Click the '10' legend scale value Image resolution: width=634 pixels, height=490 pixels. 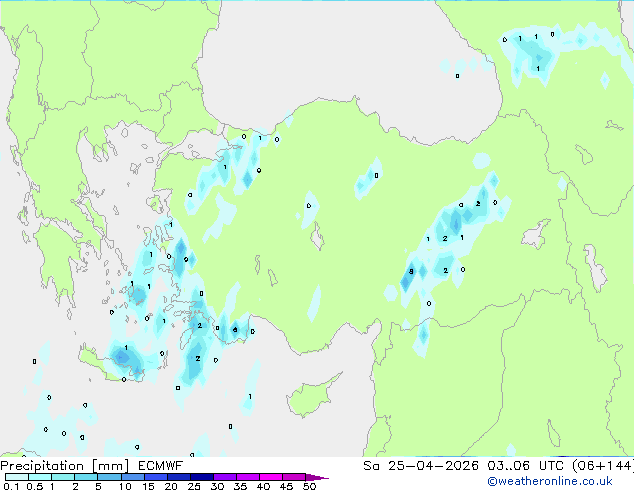[125, 486]
